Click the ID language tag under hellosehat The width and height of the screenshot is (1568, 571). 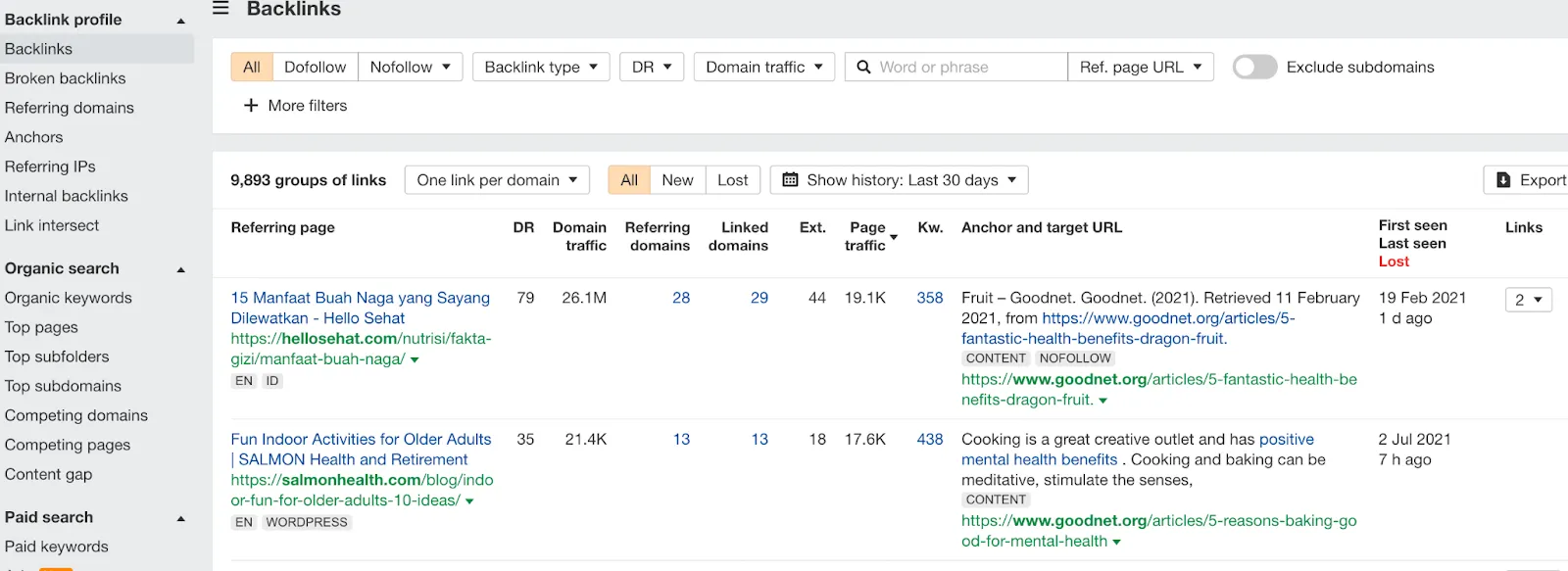point(272,381)
